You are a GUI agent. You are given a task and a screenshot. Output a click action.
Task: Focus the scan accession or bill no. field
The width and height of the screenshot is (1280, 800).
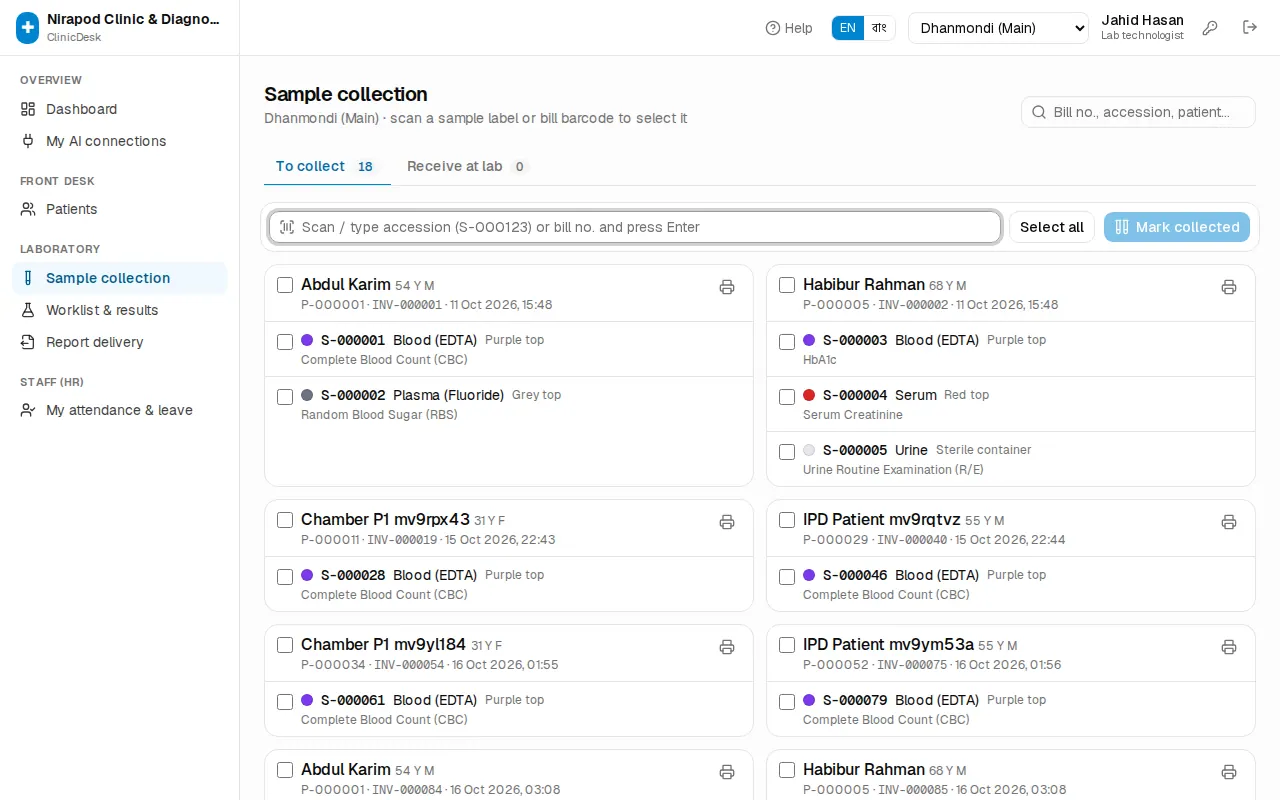coord(635,227)
